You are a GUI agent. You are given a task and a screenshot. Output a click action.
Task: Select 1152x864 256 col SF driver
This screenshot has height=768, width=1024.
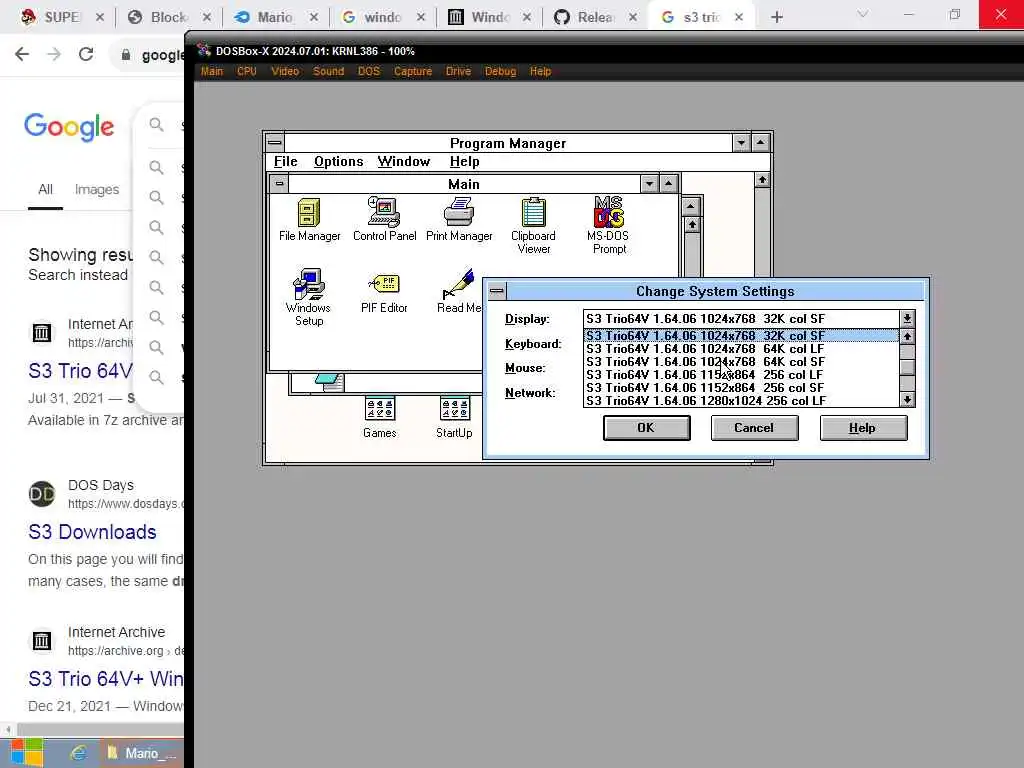(x=742, y=388)
